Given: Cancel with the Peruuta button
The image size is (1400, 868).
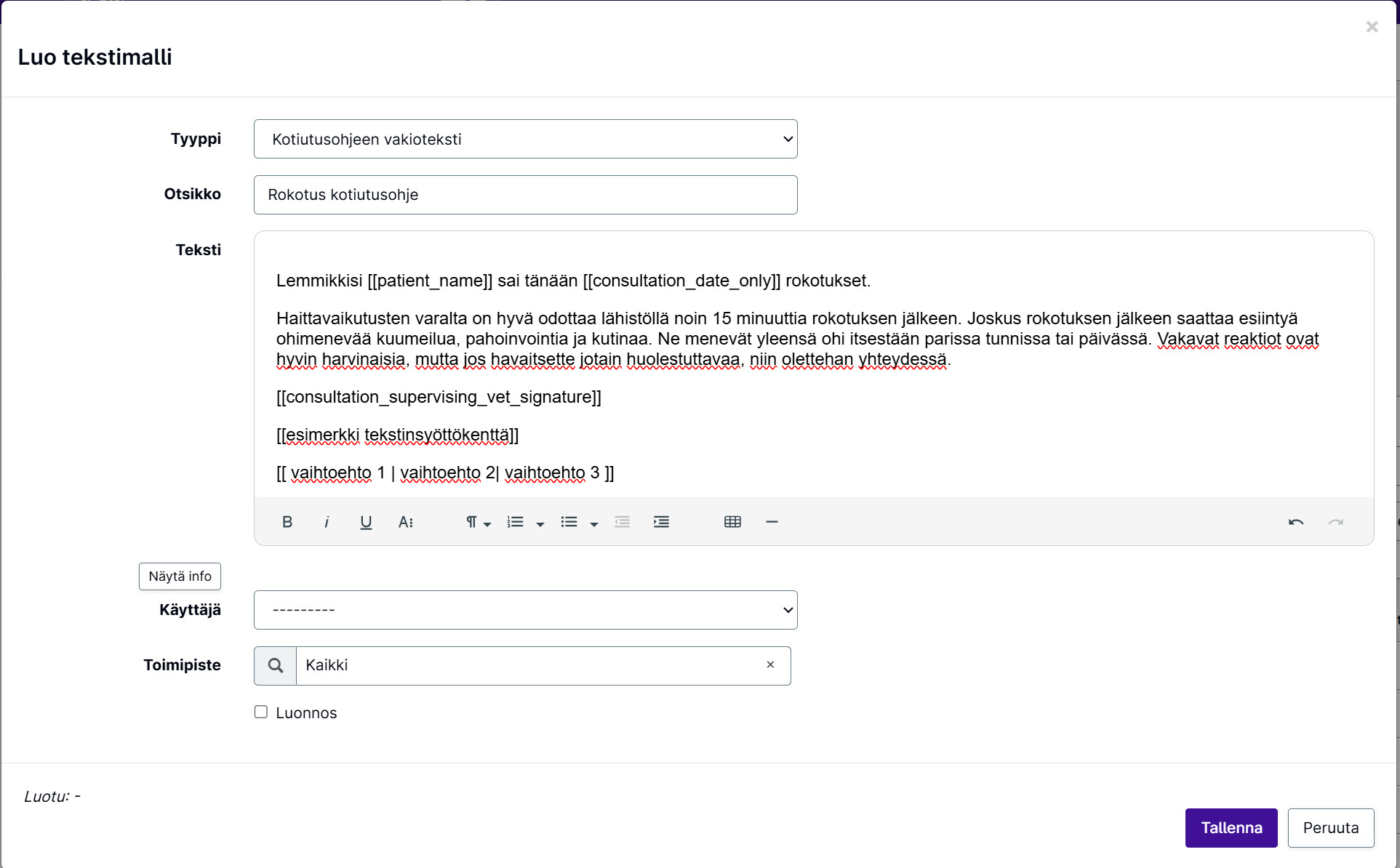Looking at the screenshot, I should click(1331, 828).
